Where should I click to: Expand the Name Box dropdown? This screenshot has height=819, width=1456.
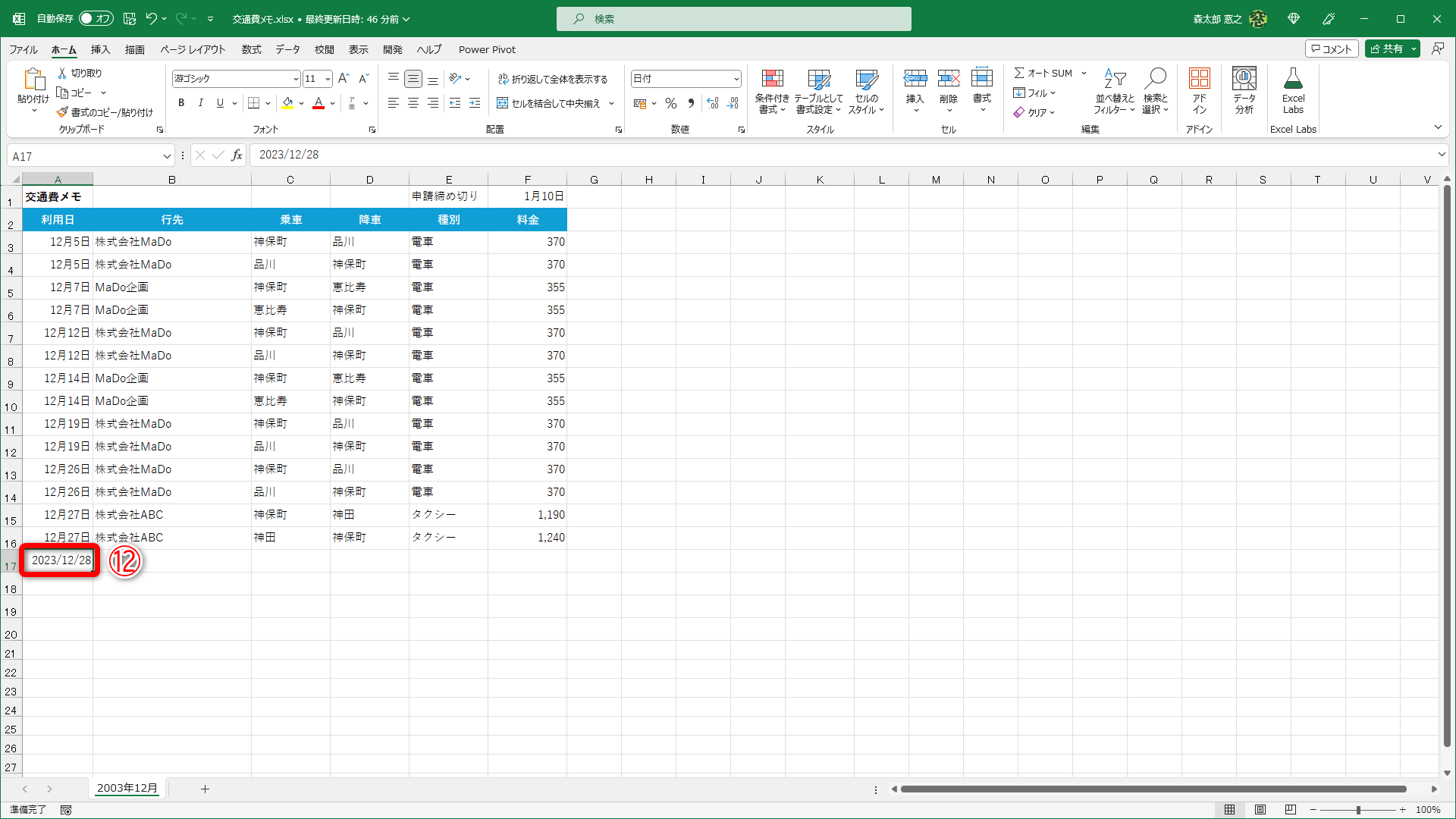167,156
